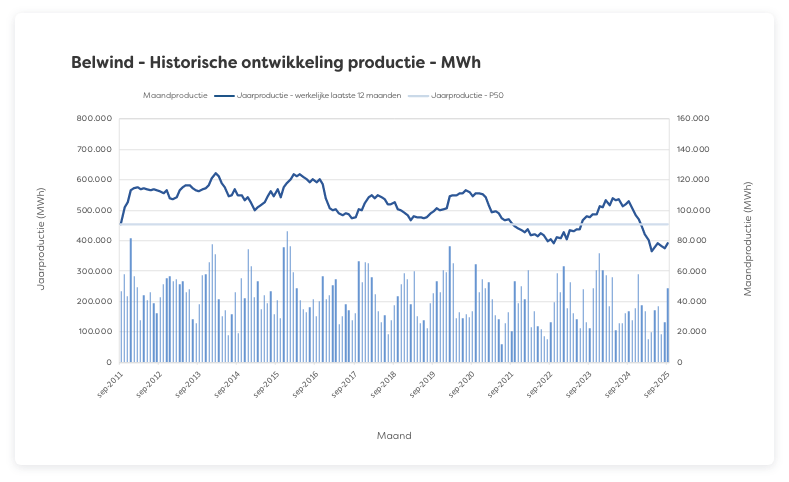
Task: Click the right 'Maandproductie (MWh)' axis title
Action: tap(748, 240)
